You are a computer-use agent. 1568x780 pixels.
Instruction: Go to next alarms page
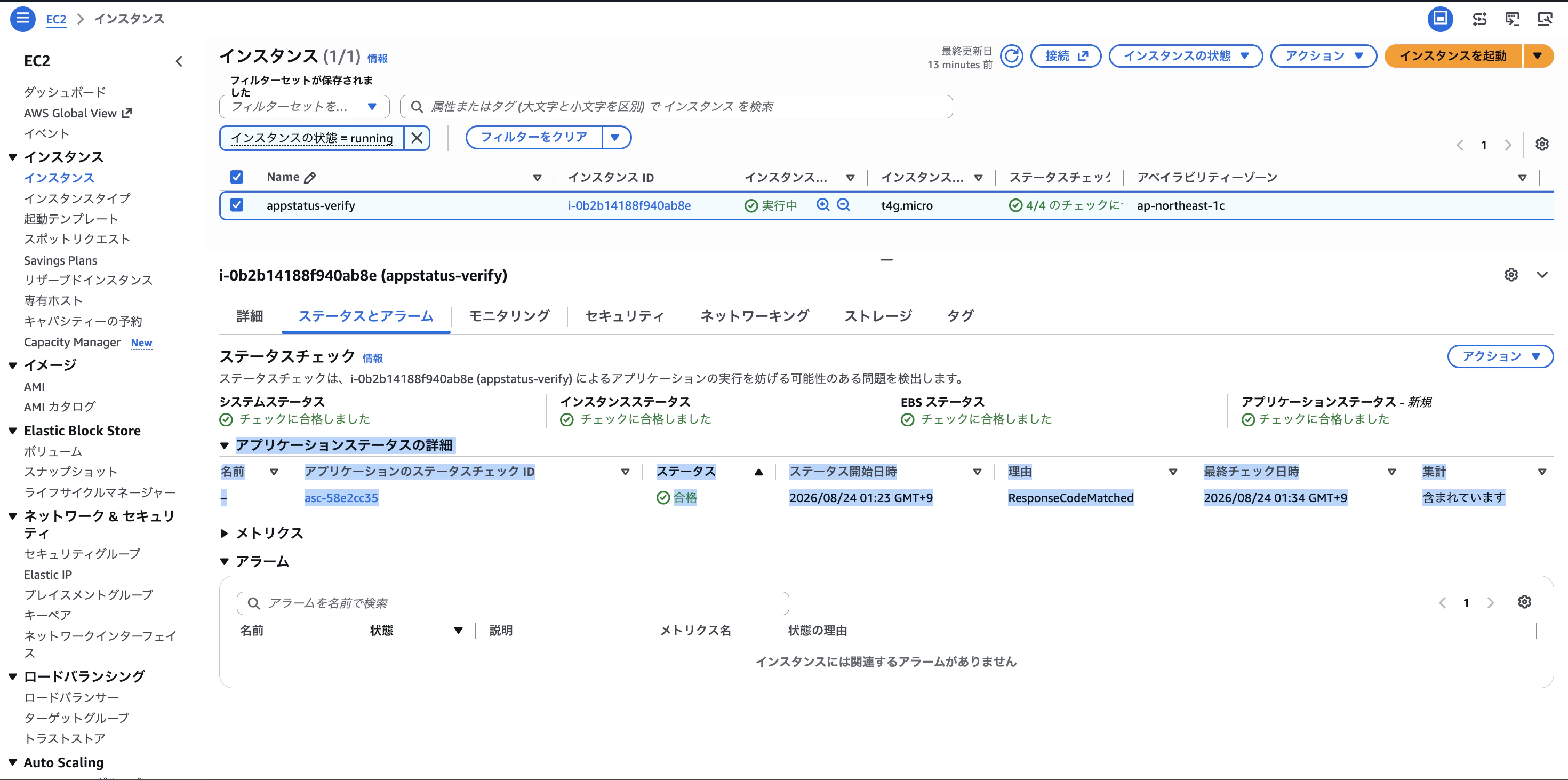coord(1490,603)
